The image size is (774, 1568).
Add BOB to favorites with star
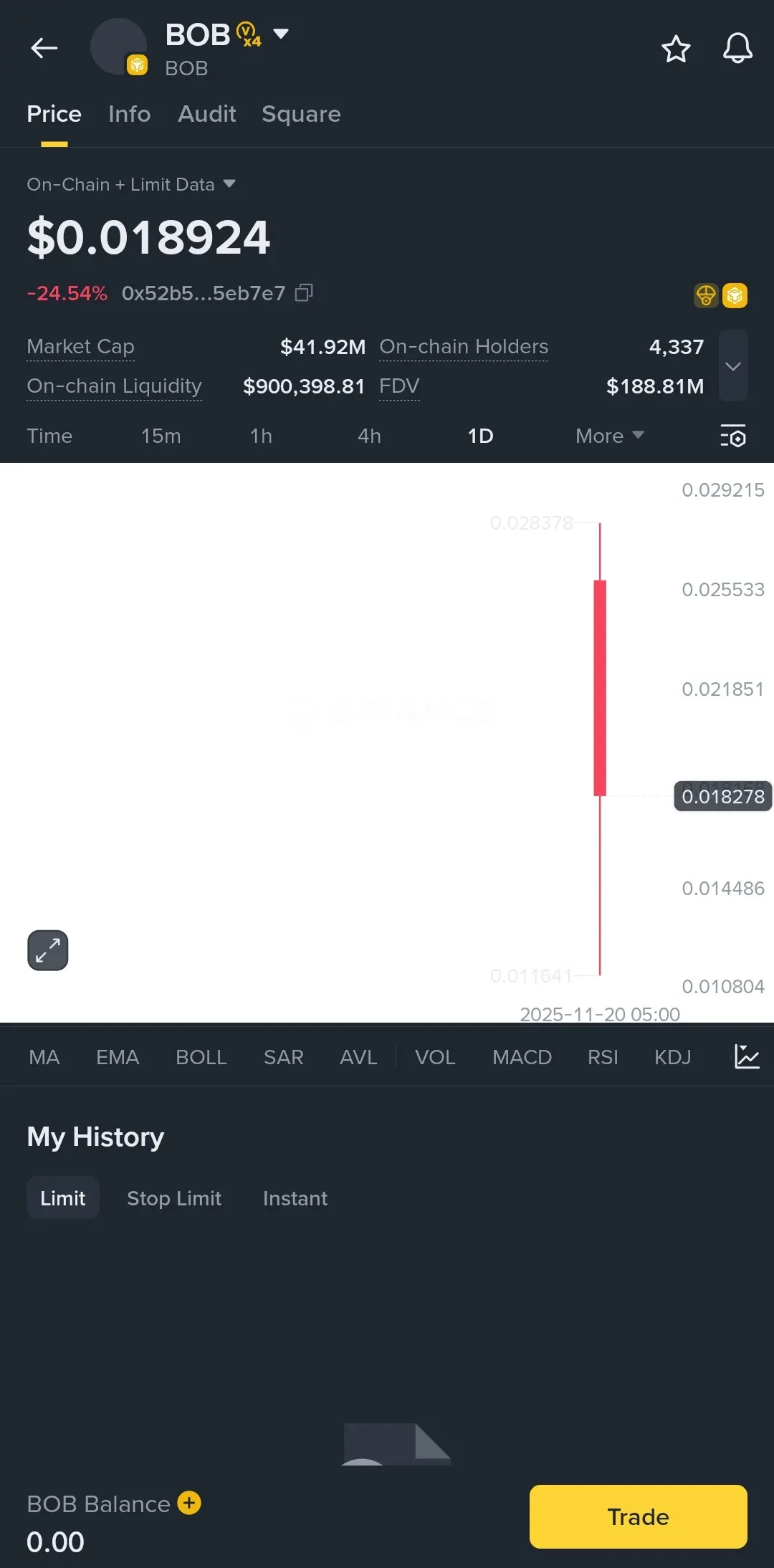(675, 49)
